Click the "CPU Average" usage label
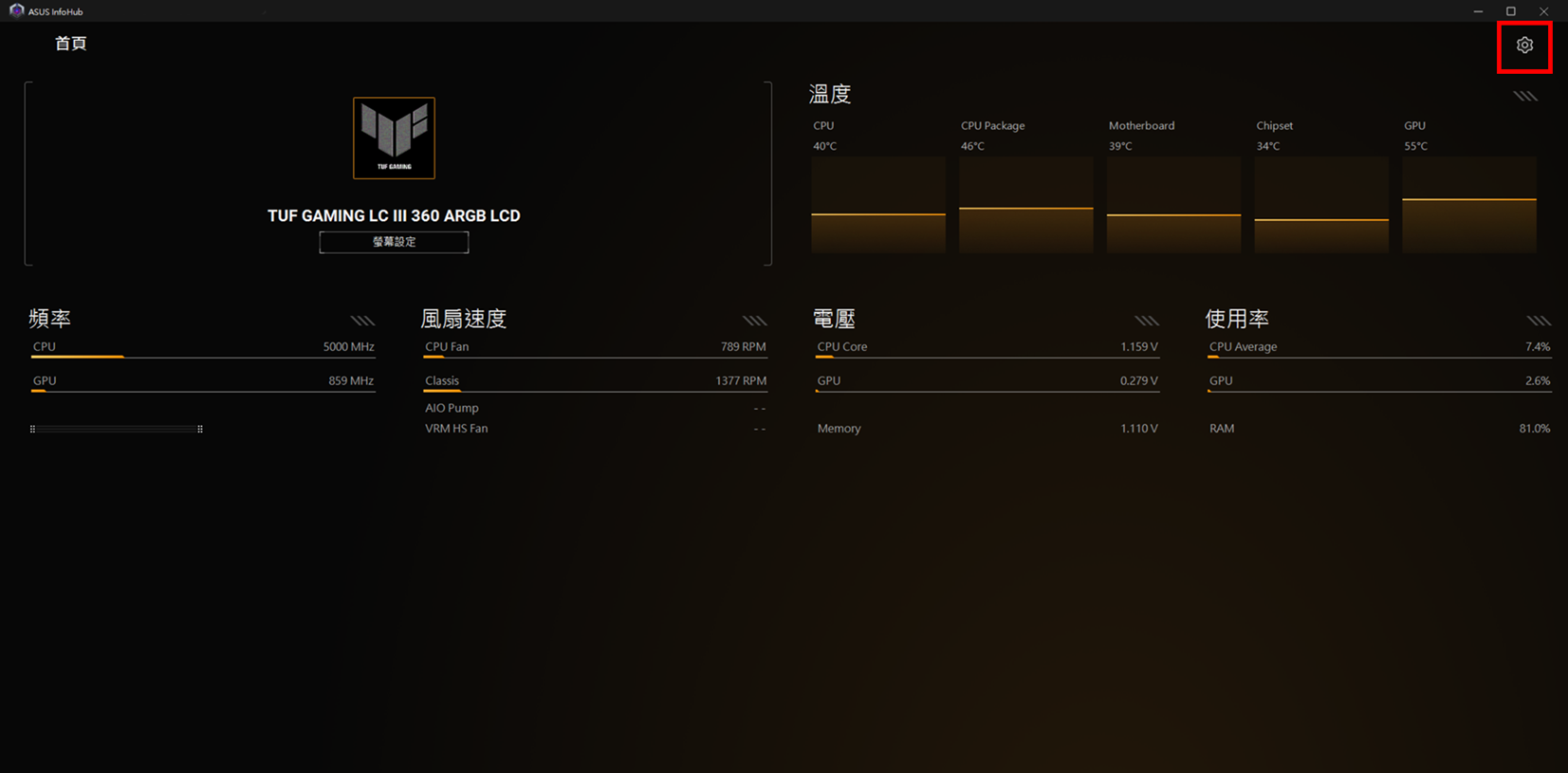The image size is (1568, 773). pos(1244,346)
